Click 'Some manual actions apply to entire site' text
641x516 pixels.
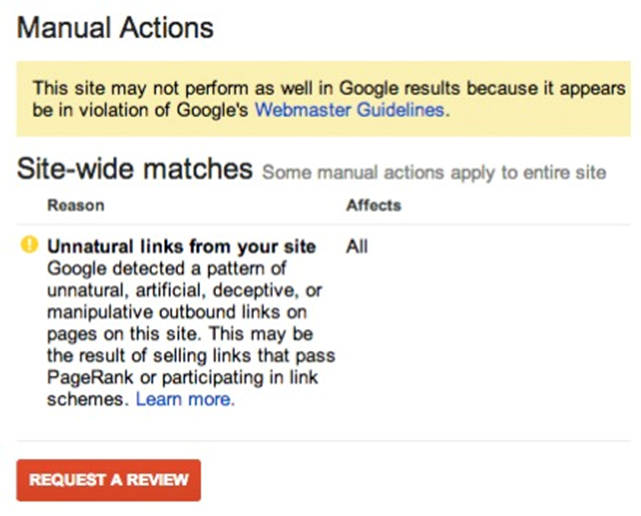[434, 172]
